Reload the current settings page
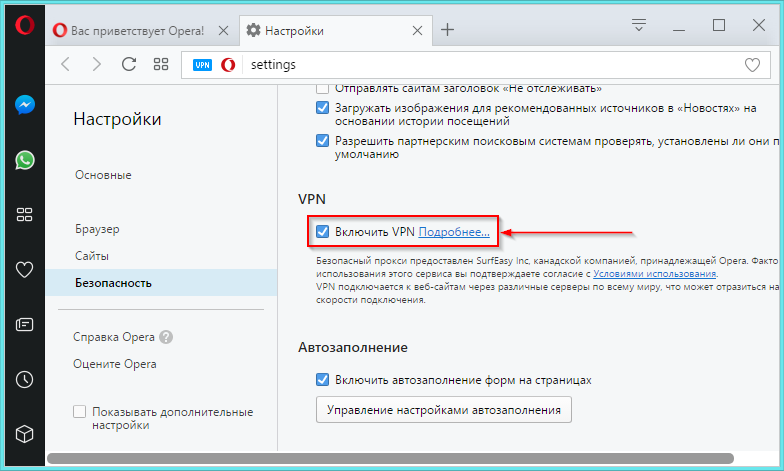 click(129, 64)
